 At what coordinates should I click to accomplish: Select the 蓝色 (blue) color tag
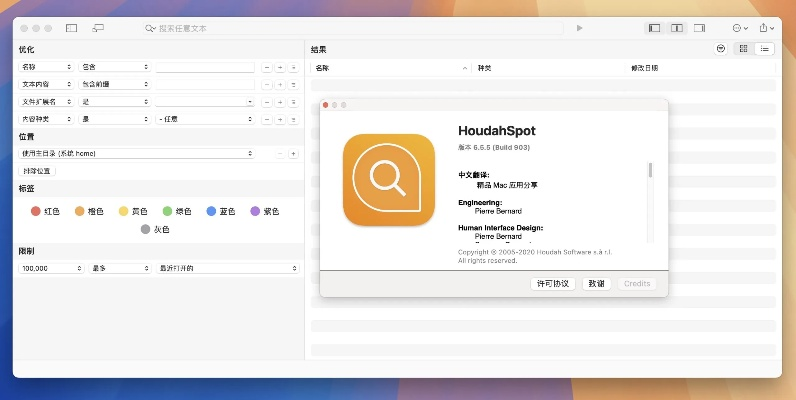pos(221,211)
